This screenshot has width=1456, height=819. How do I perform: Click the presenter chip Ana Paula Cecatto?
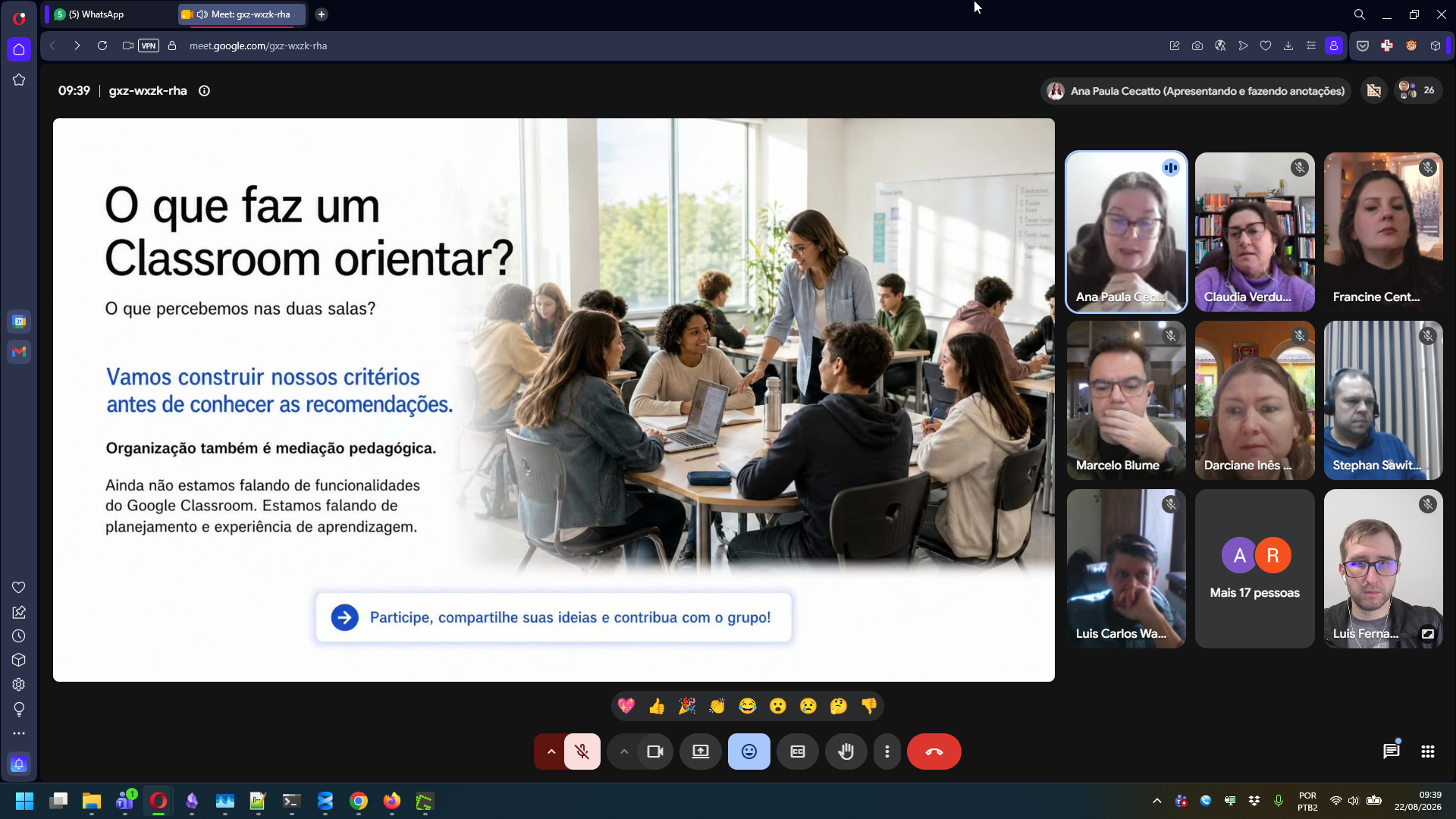coord(1195,91)
